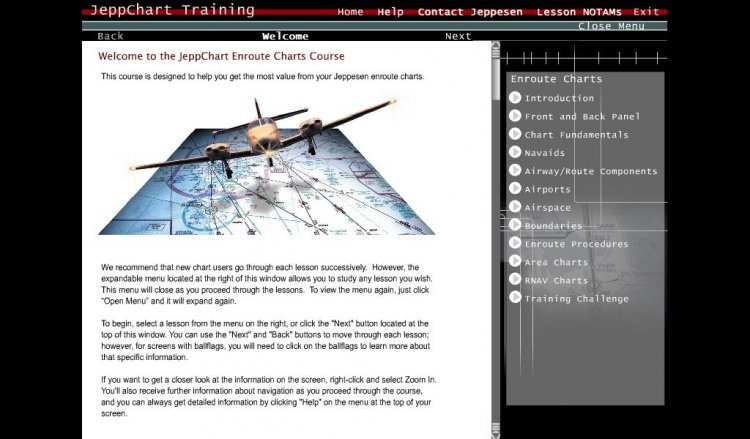
Task: Open the Help menu item
Action: click(390, 12)
